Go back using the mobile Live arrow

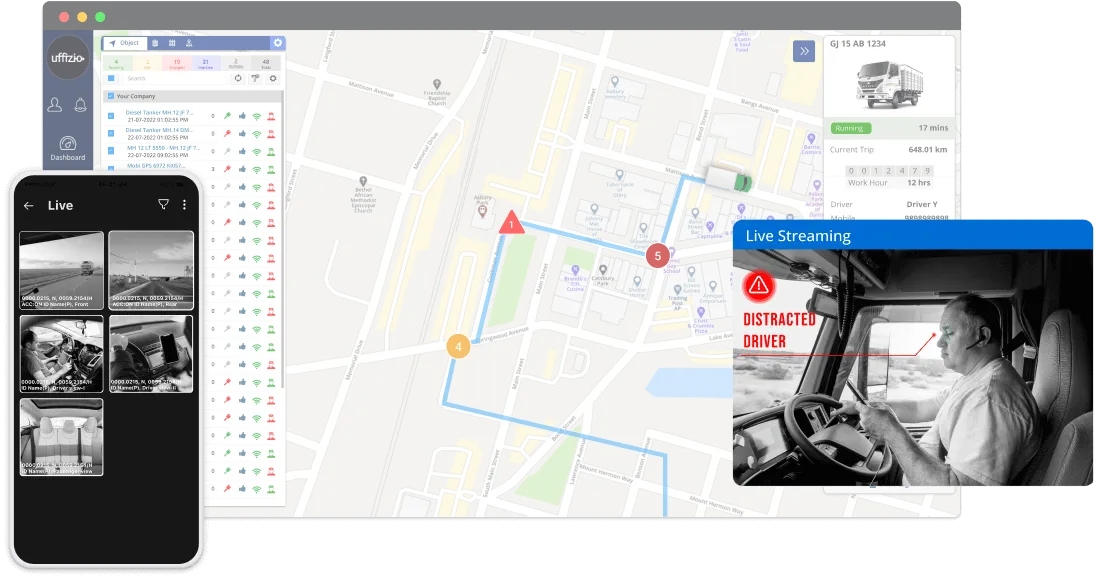tap(29, 206)
